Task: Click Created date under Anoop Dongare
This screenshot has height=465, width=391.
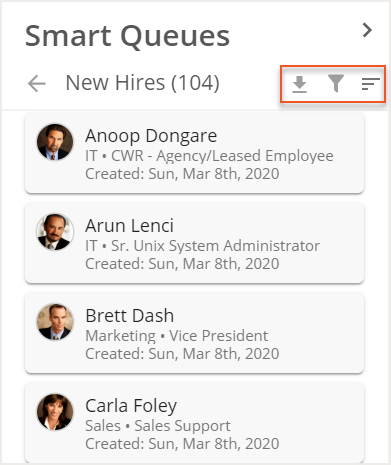Action: (182, 174)
